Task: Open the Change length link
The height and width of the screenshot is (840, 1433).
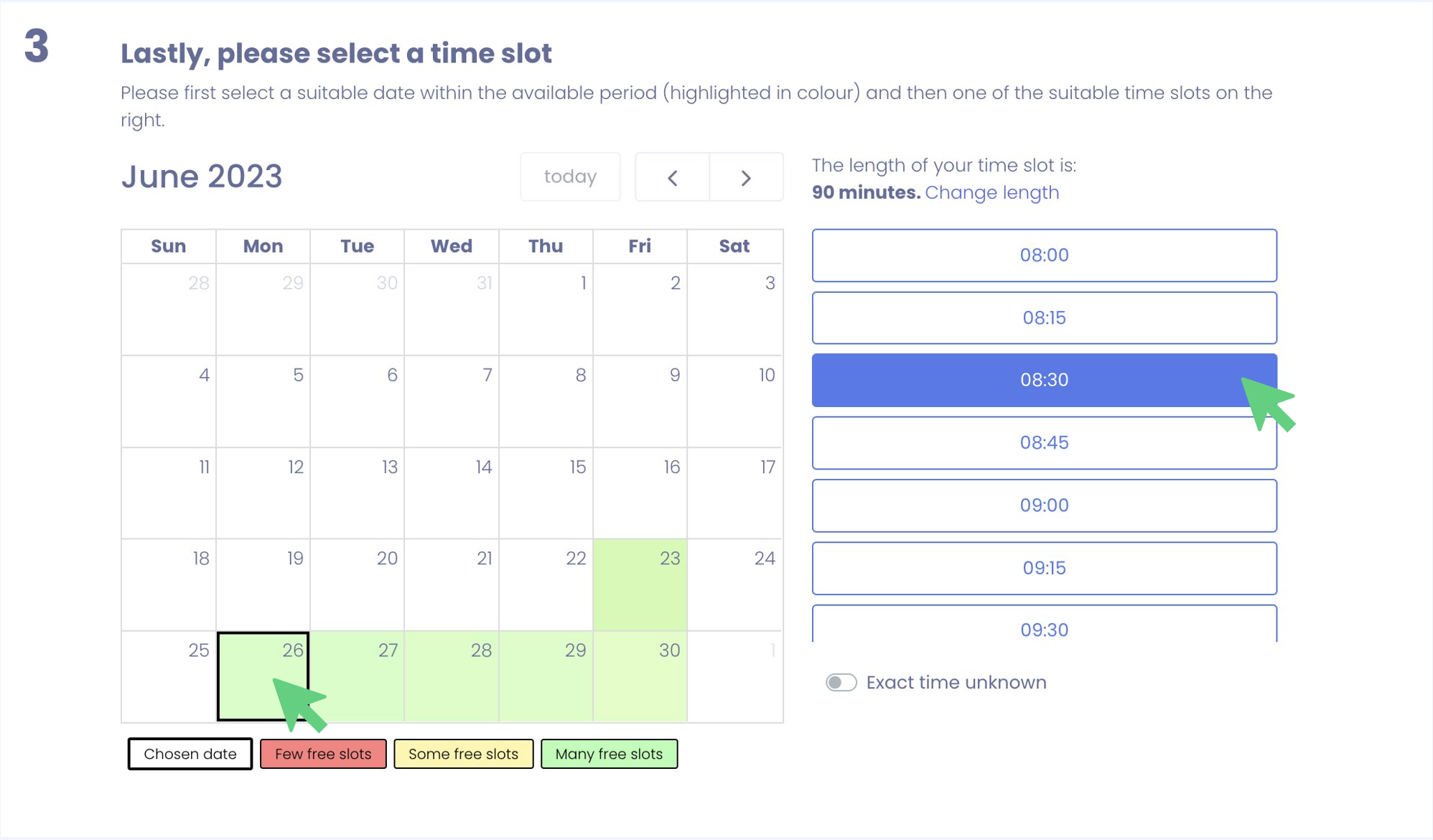Action: 991,192
